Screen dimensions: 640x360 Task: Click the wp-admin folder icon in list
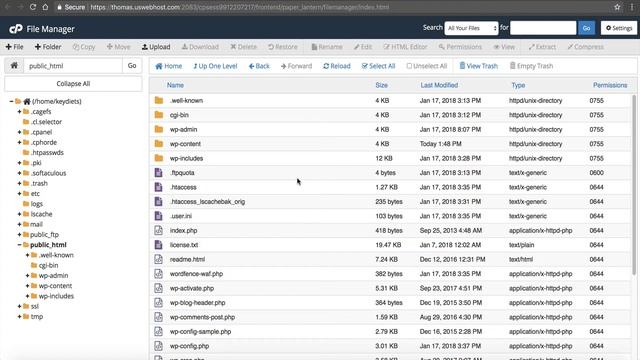click(x=159, y=129)
